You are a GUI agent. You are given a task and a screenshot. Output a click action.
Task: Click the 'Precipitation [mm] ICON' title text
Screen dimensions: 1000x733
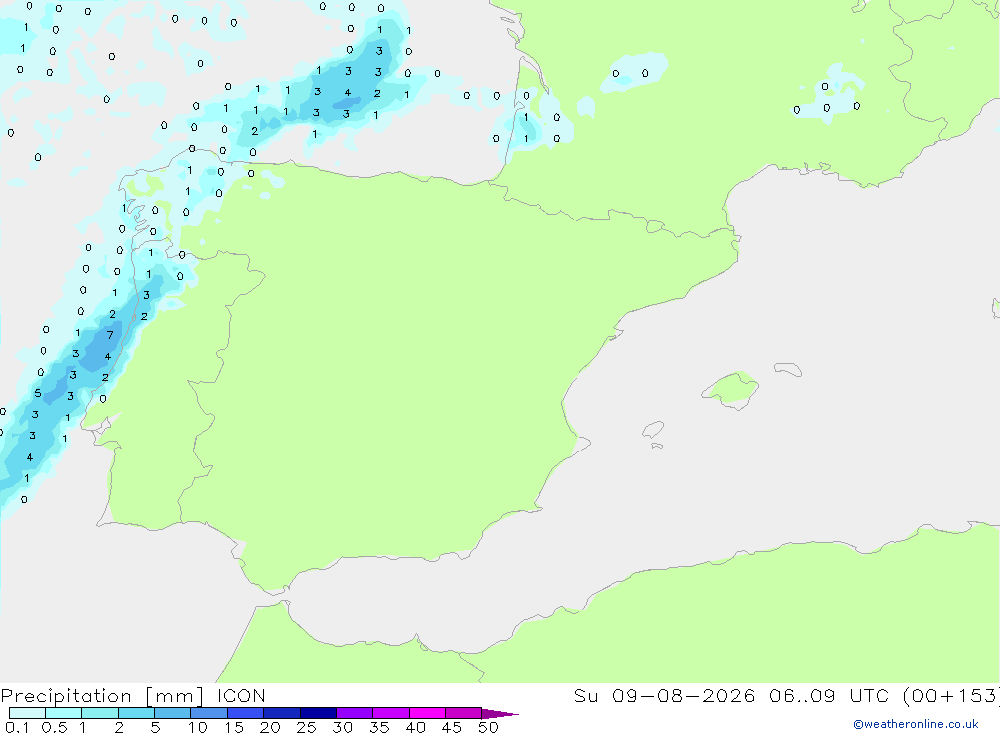point(133,695)
